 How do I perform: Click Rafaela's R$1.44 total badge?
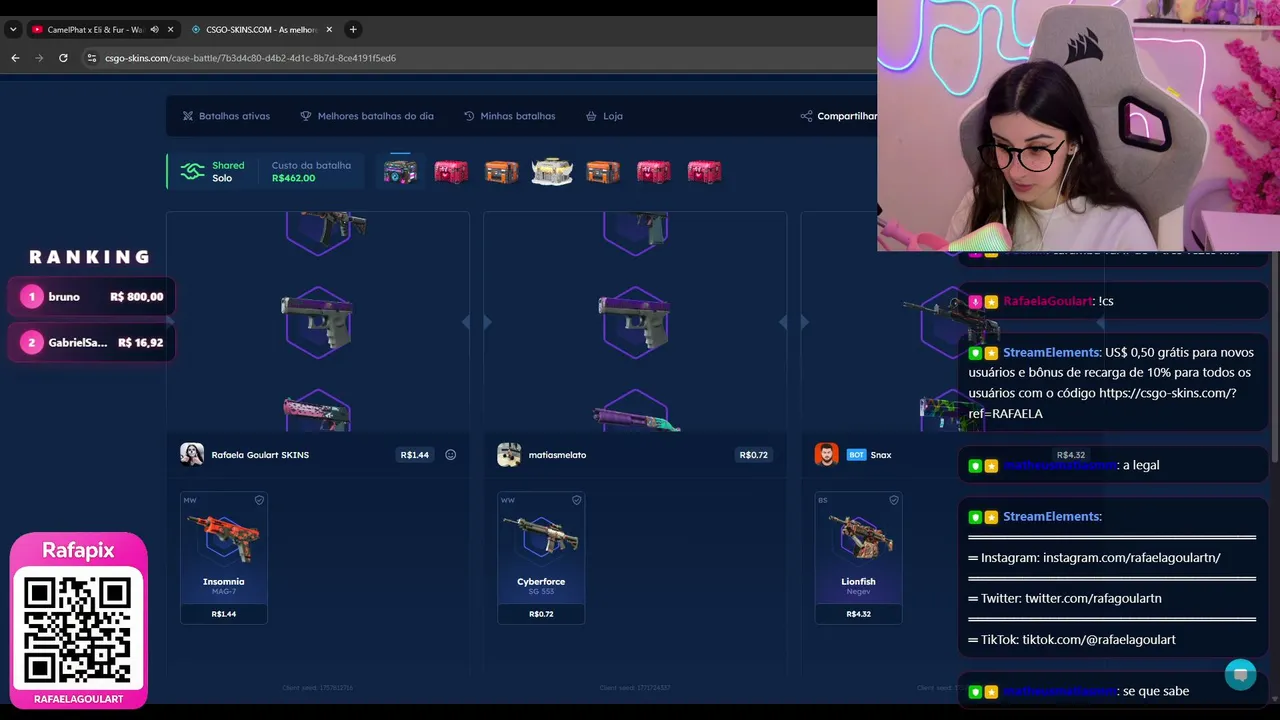click(415, 455)
